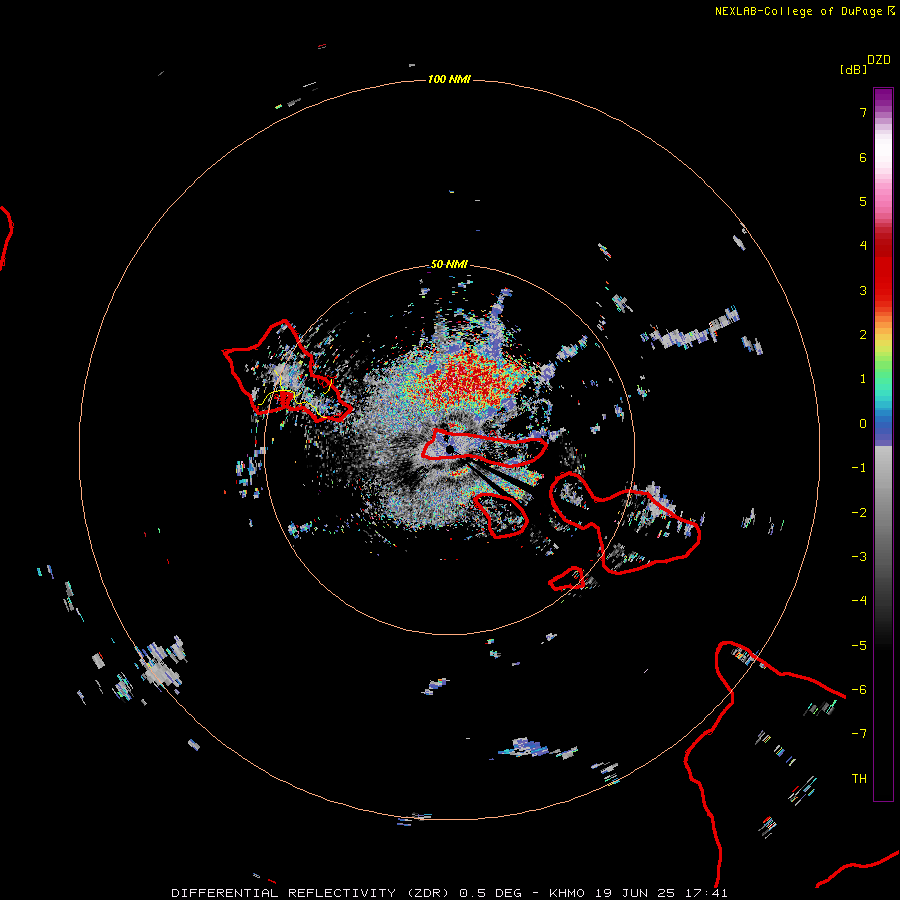
Task: Click the -7 dB tick label on the legend
Action: tap(859, 734)
